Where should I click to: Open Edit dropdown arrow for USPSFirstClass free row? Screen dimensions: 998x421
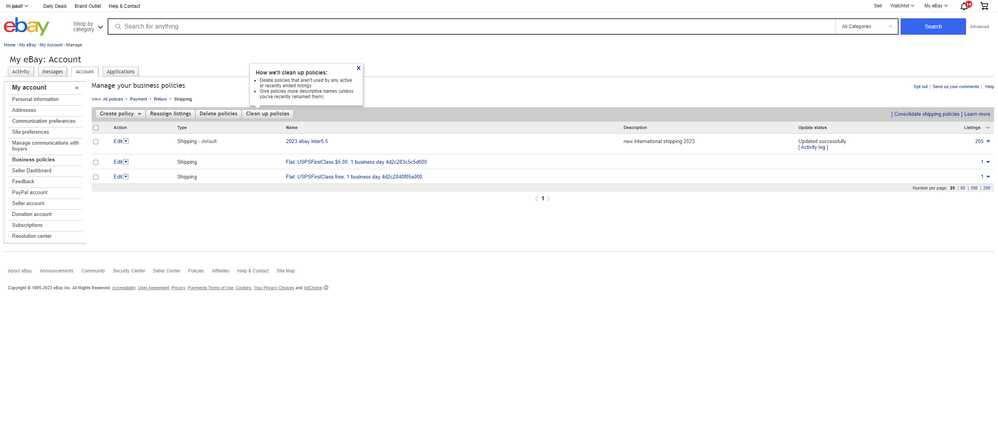[x=126, y=176]
